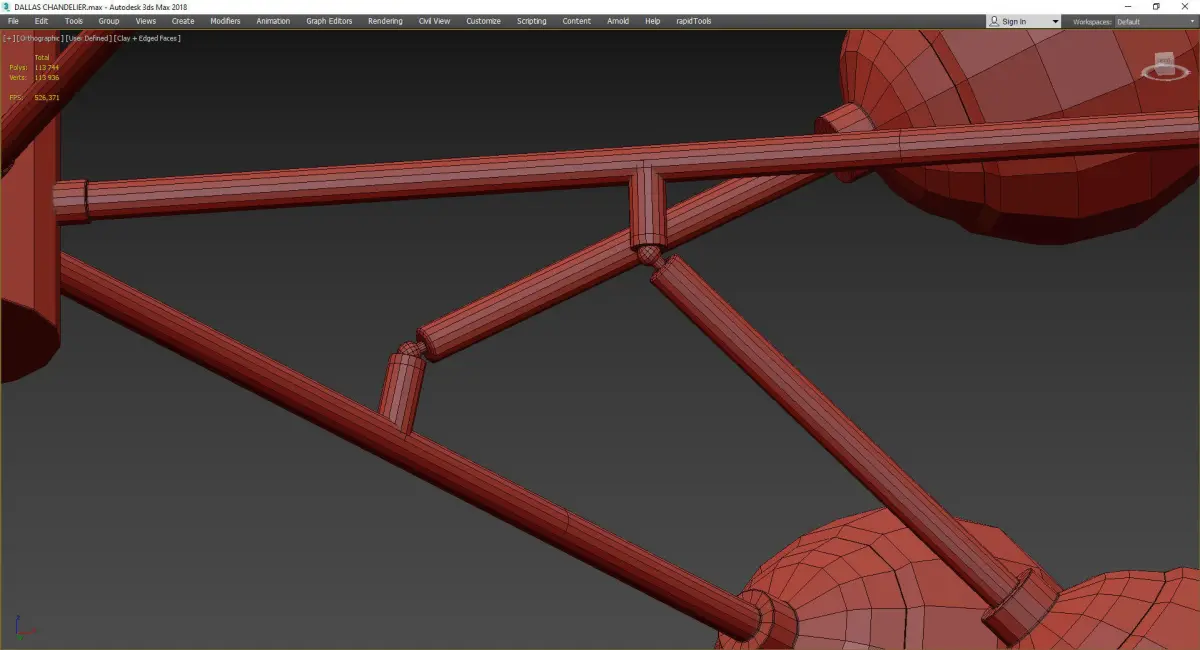
Task: Click the Verts count statistic text
Action: click(x=34, y=77)
